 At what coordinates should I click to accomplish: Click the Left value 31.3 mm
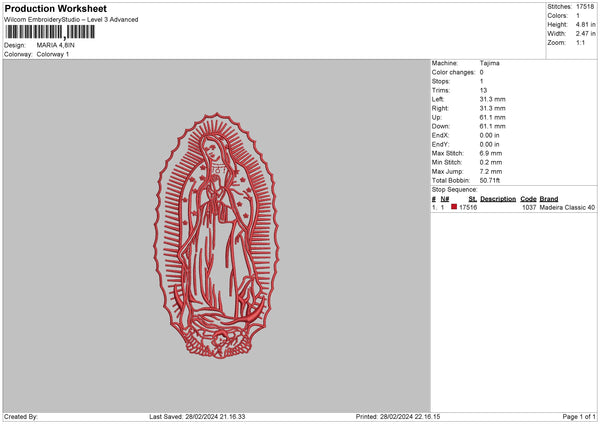492,99
